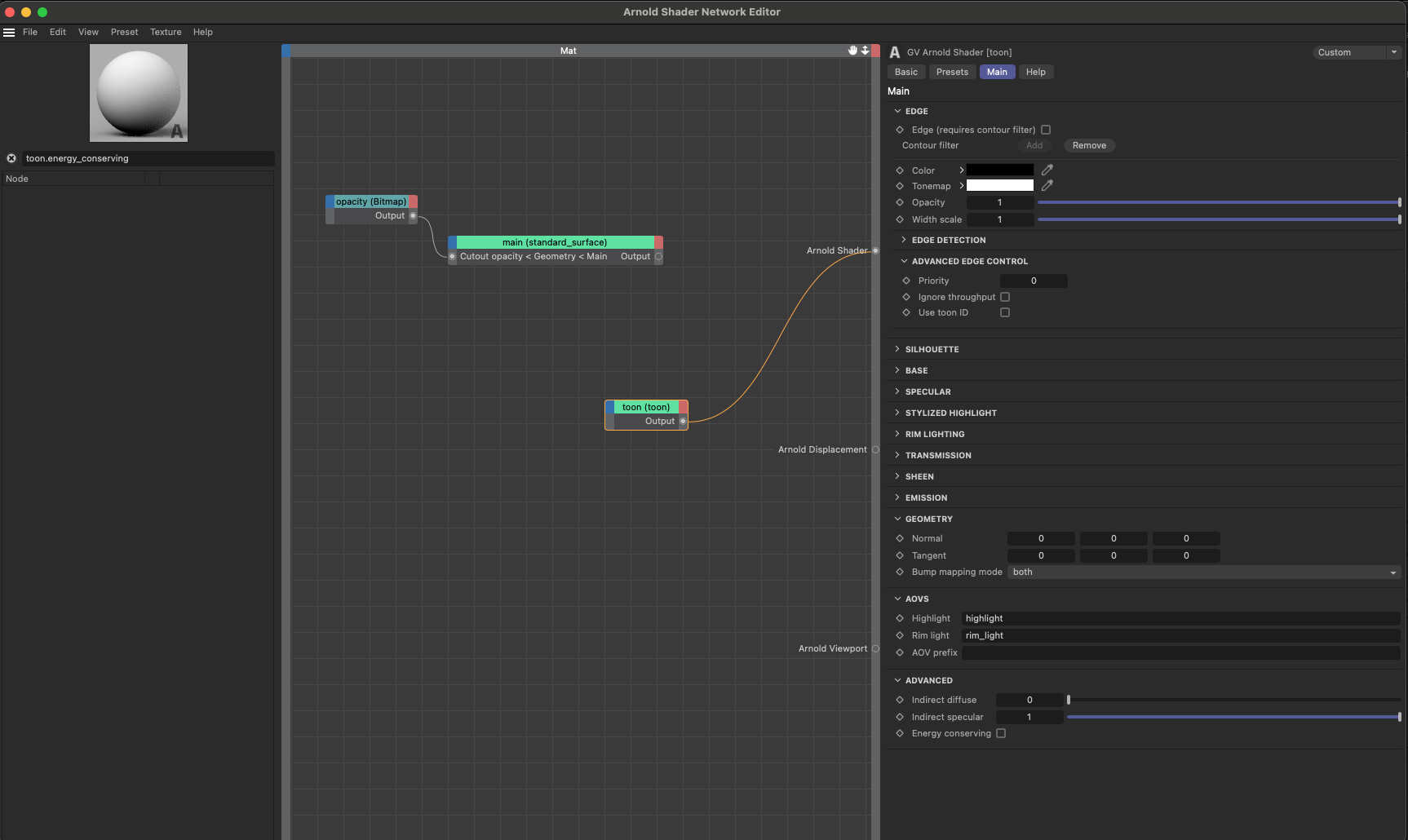
Task: Toggle the Ignore throughput checkbox
Action: [x=1005, y=297]
